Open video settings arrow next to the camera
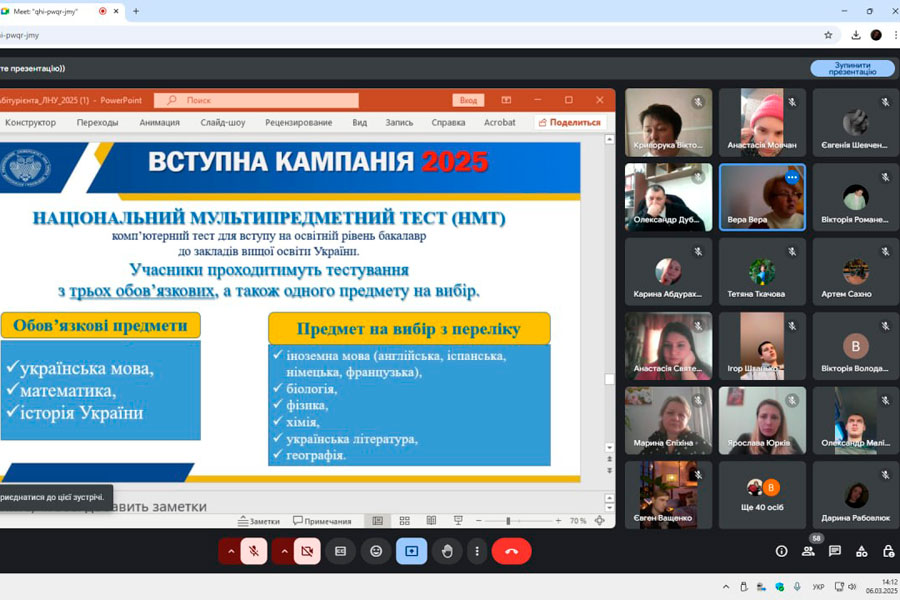The width and height of the screenshot is (900, 600). 284,551
